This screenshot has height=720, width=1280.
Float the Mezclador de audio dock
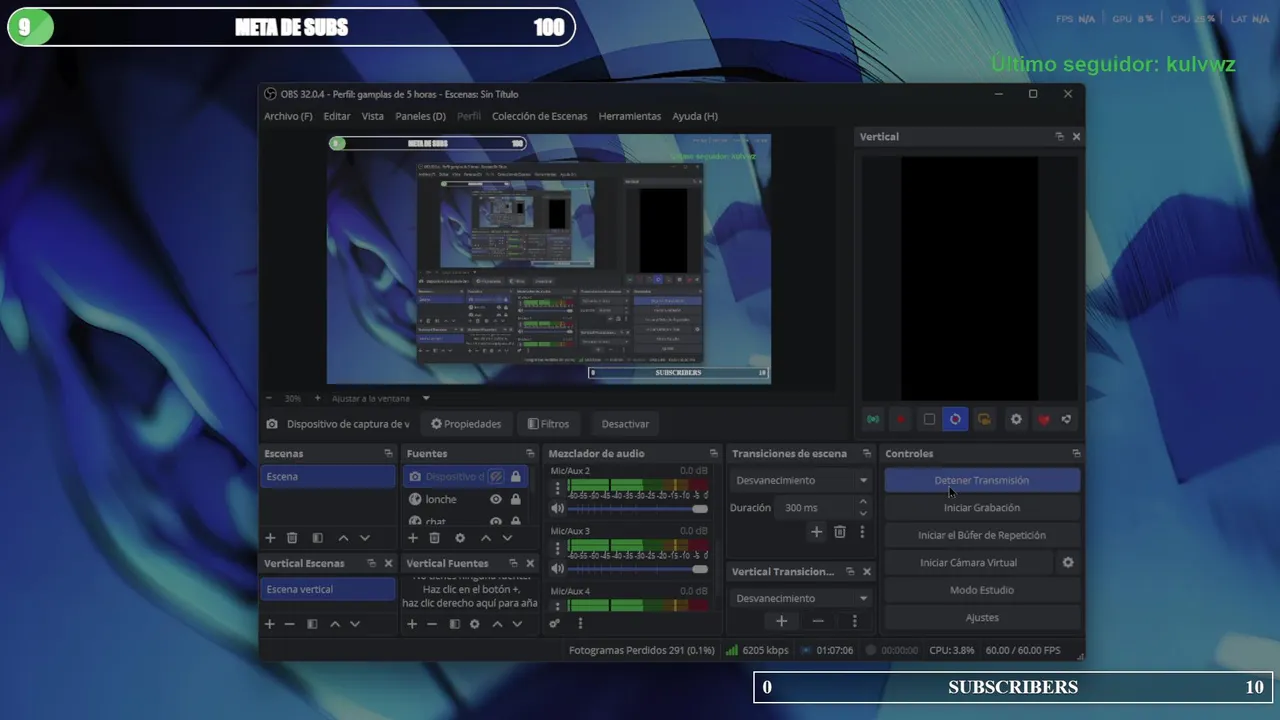coord(713,453)
